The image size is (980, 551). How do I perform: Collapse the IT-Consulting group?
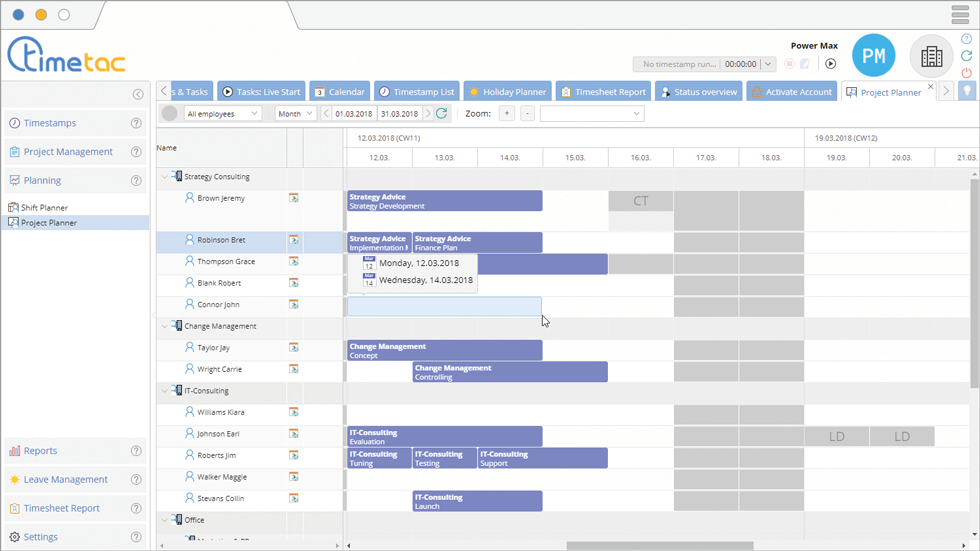pyautogui.click(x=165, y=391)
